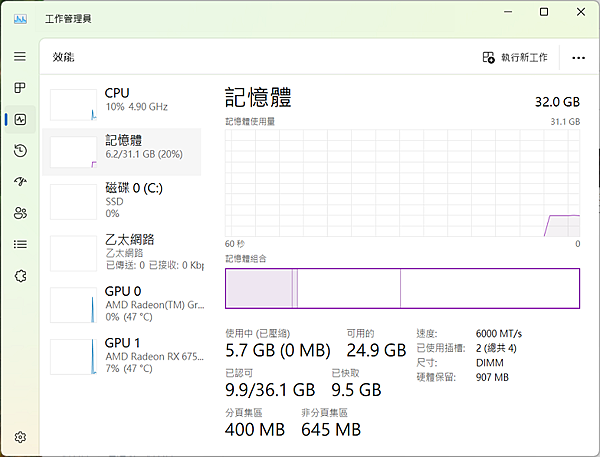Select the GPU 0 performance item

[124, 302]
